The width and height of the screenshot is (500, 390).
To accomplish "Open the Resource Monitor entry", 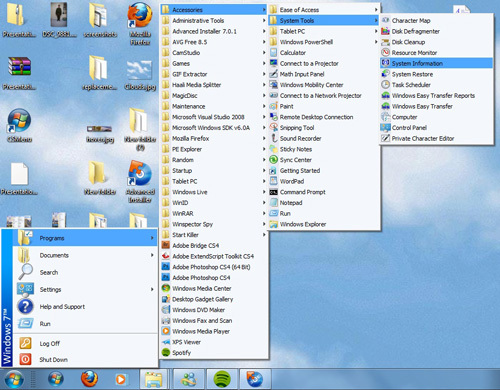I will [436, 53].
